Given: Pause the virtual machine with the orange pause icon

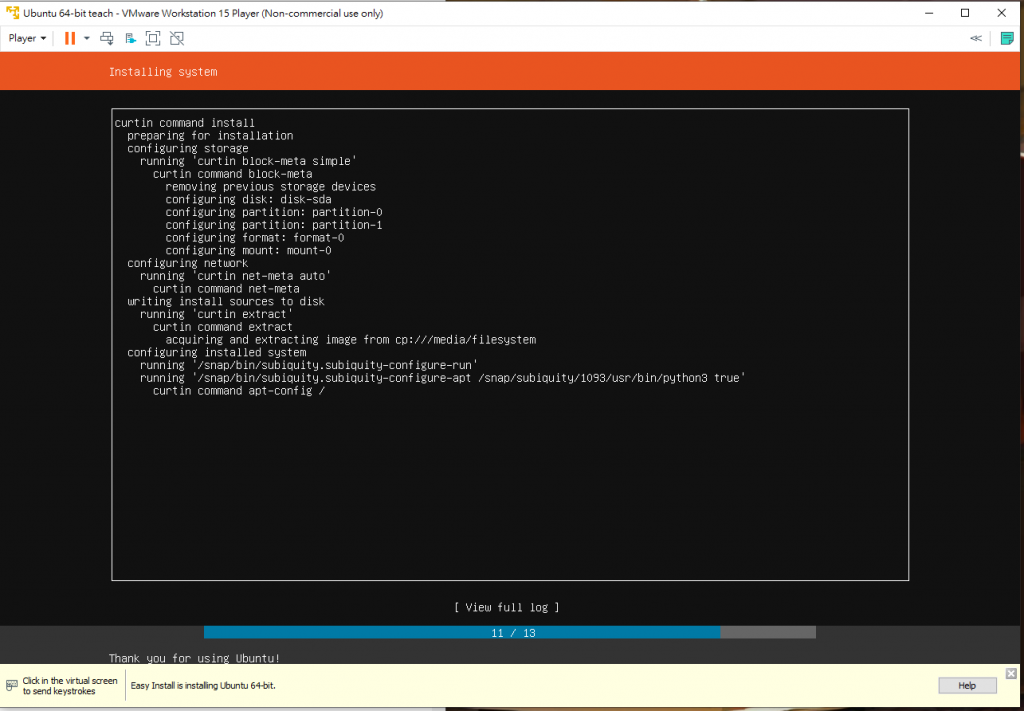Looking at the screenshot, I should coord(69,39).
